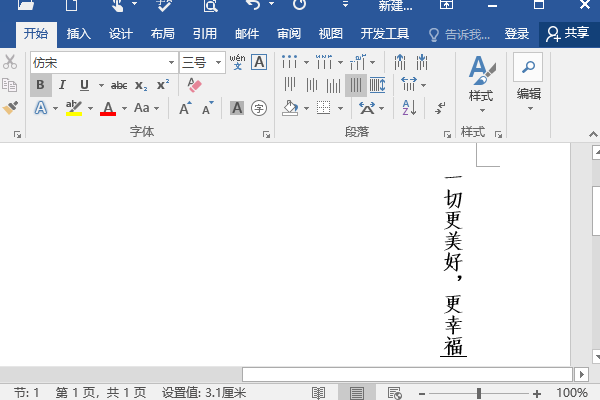Image resolution: width=600 pixels, height=400 pixels.
Task: Select the Format Painter brush
Action: coord(10,108)
